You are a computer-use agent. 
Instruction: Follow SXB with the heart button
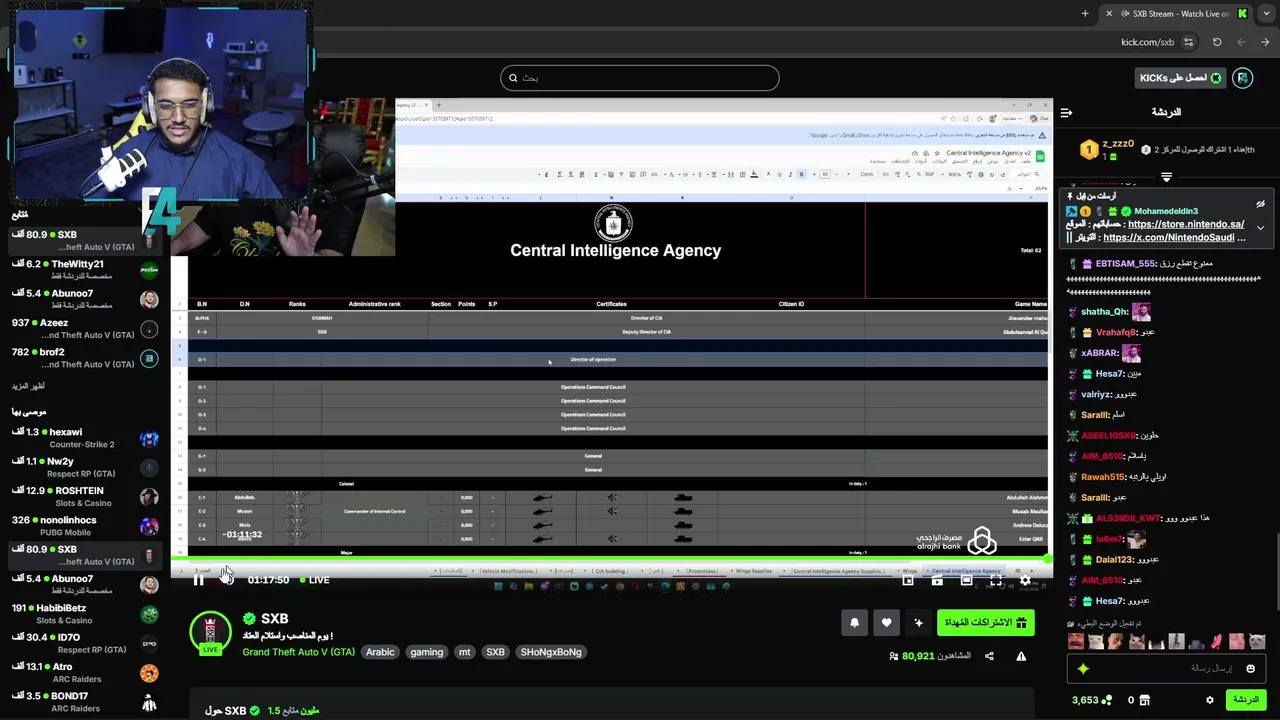click(x=886, y=623)
